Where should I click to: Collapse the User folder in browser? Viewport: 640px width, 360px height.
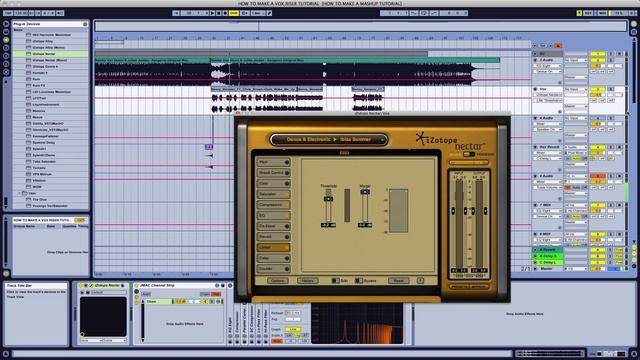(19, 193)
